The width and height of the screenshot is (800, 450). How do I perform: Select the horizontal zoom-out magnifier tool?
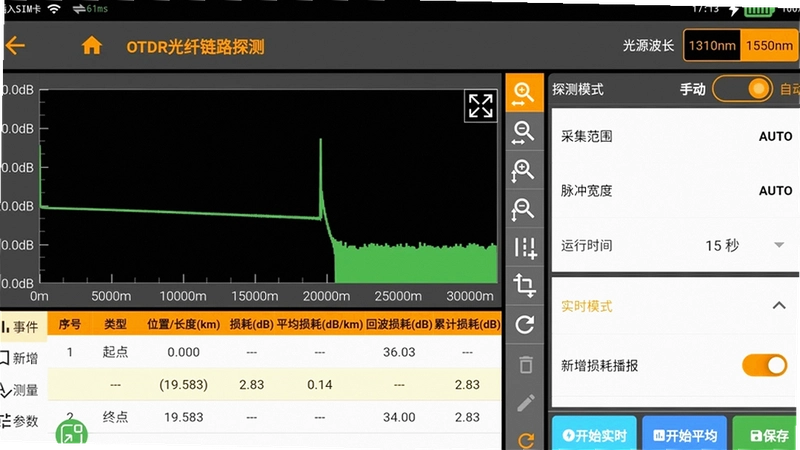coord(524,133)
